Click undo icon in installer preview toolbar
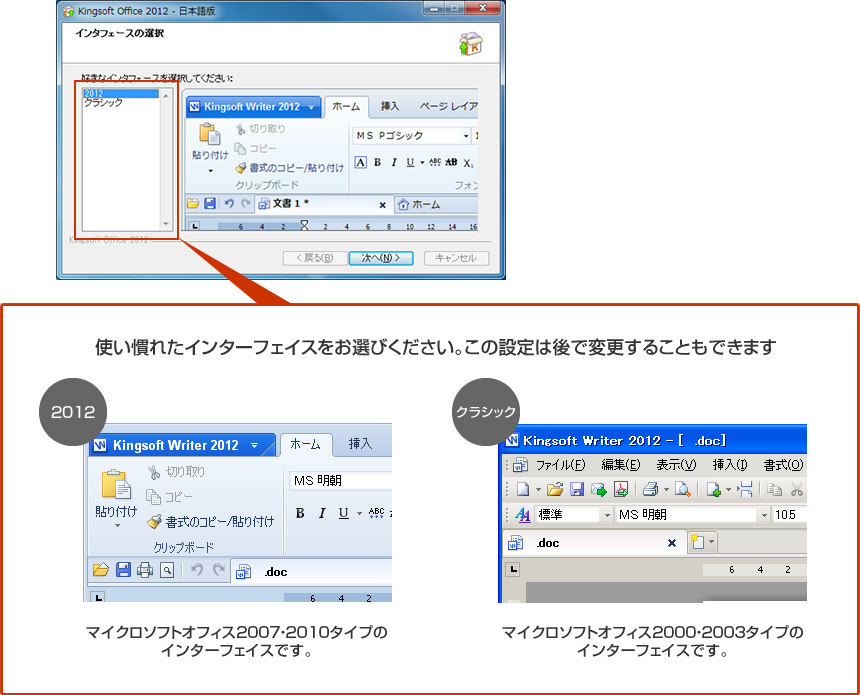Screen dimensions: 860x695 click(x=229, y=204)
